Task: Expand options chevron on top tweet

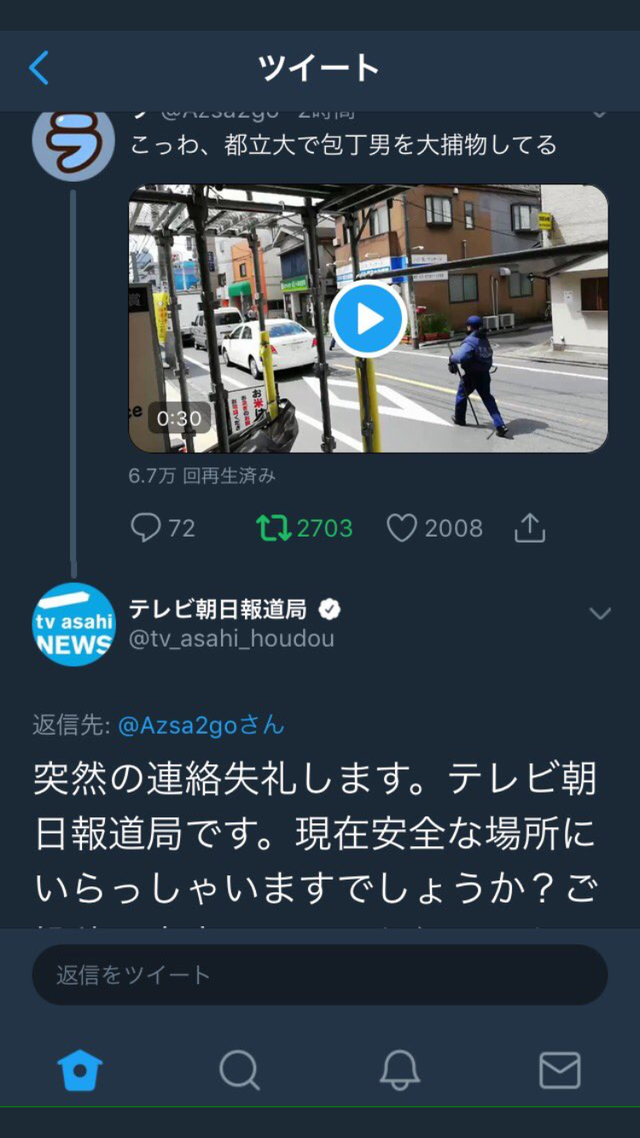Action: 600,113
